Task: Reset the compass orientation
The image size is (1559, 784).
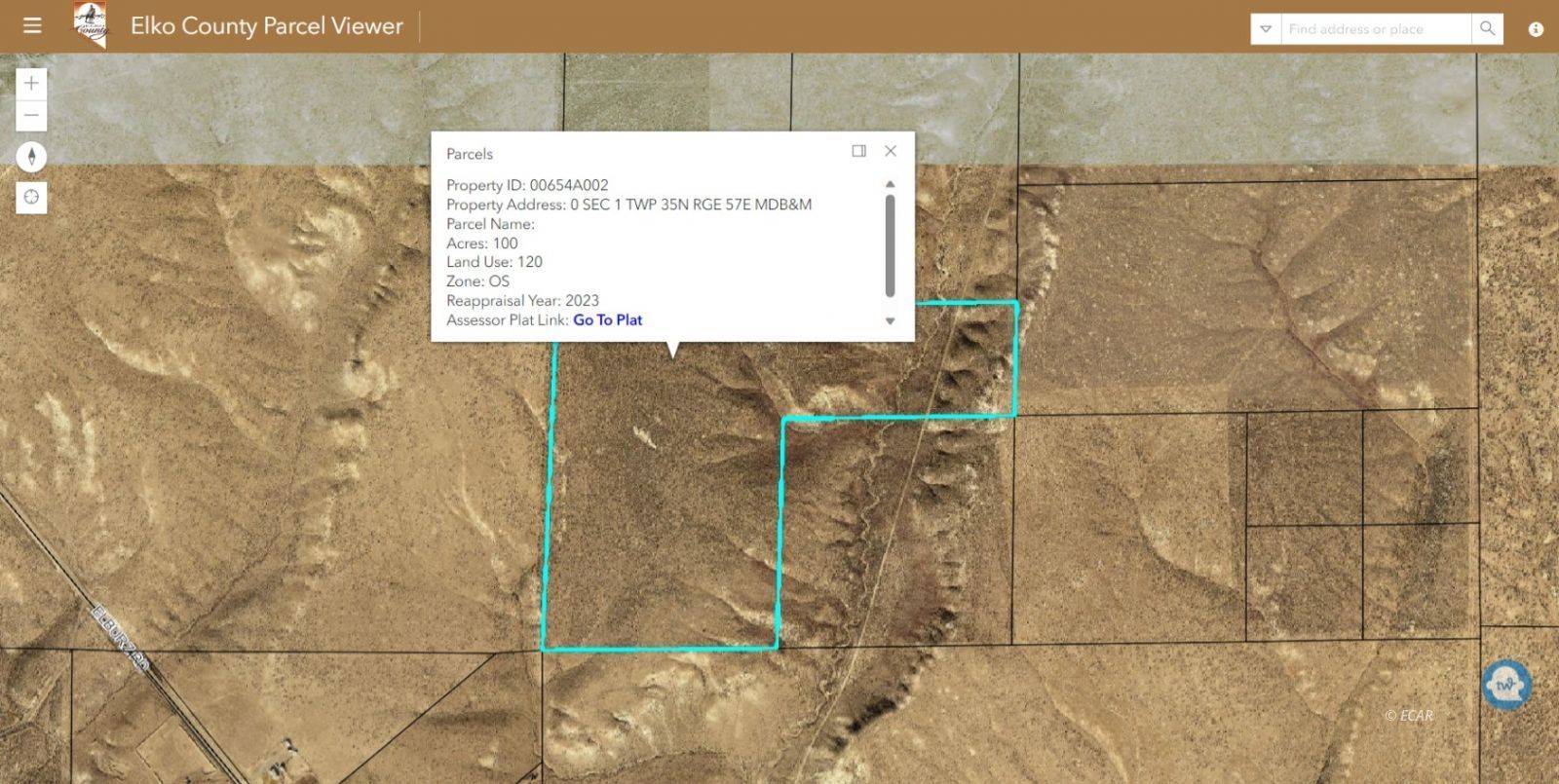Action: click(x=31, y=157)
